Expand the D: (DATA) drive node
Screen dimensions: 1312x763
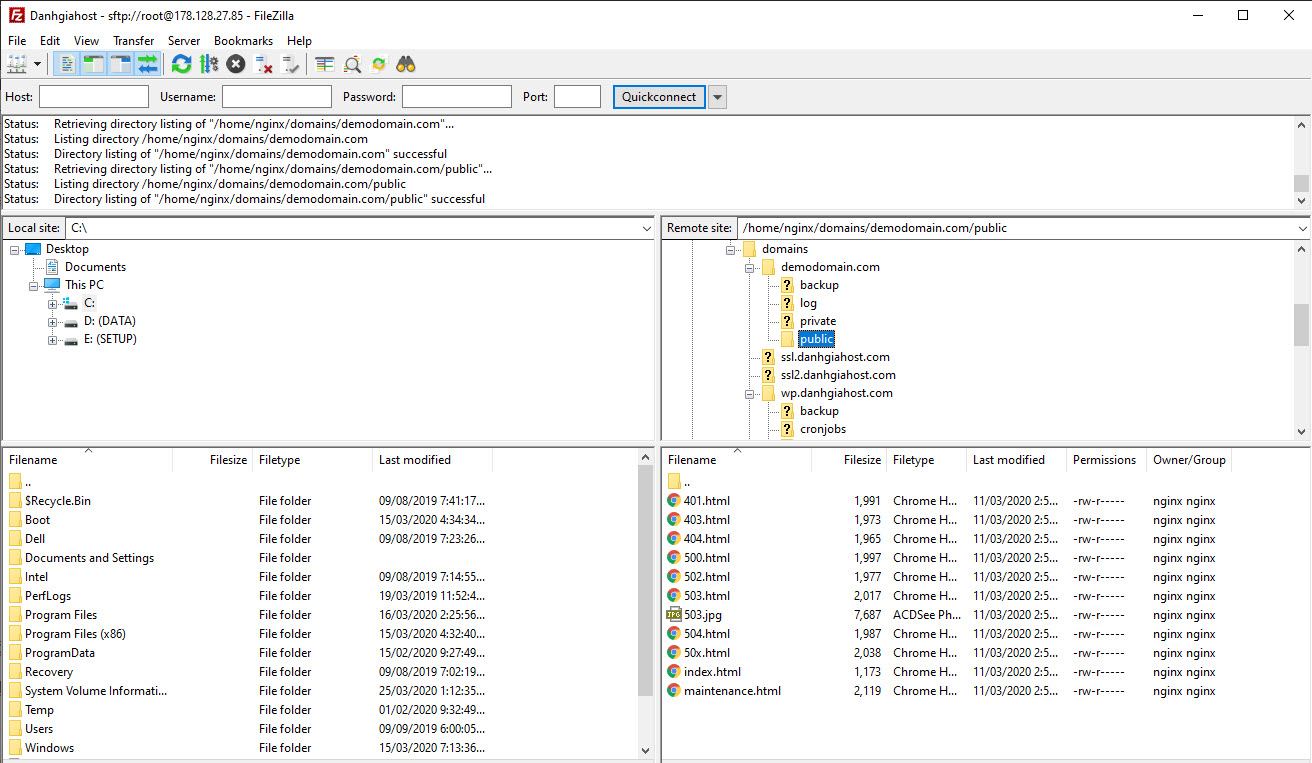53,321
